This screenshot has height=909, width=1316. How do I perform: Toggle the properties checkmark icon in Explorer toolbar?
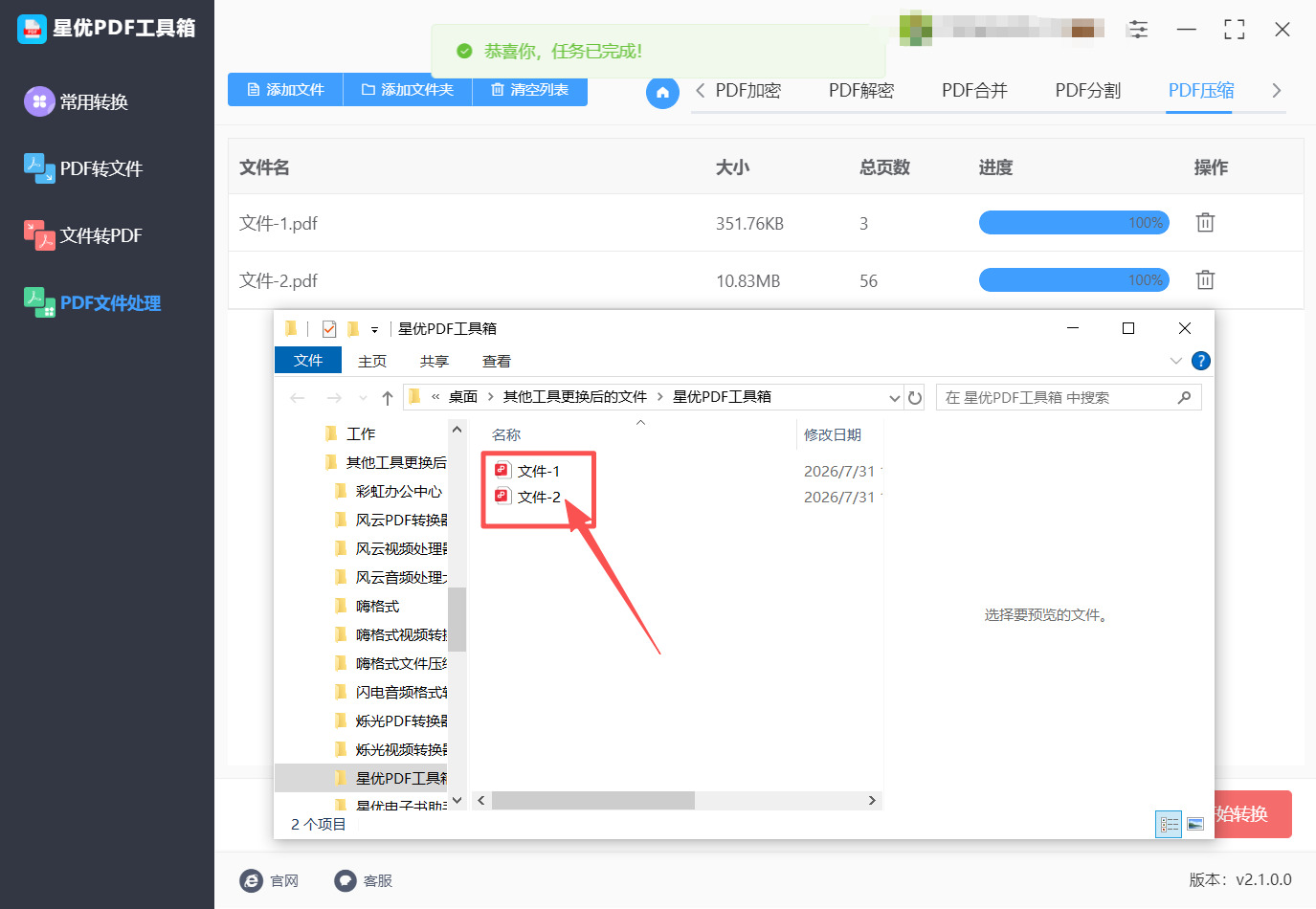tap(329, 329)
